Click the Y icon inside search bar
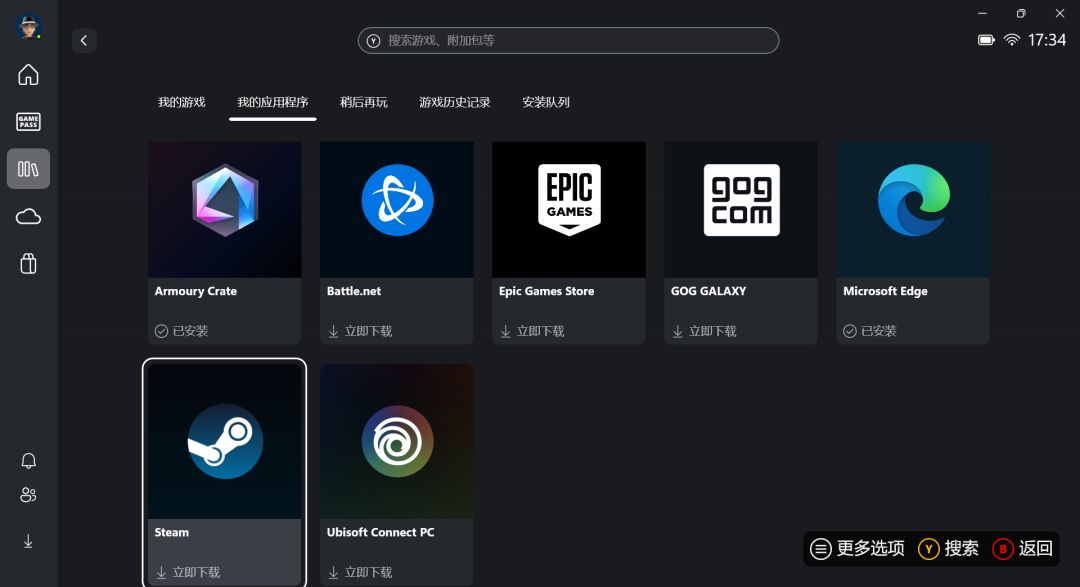1080x587 pixels. pos(373,41)
